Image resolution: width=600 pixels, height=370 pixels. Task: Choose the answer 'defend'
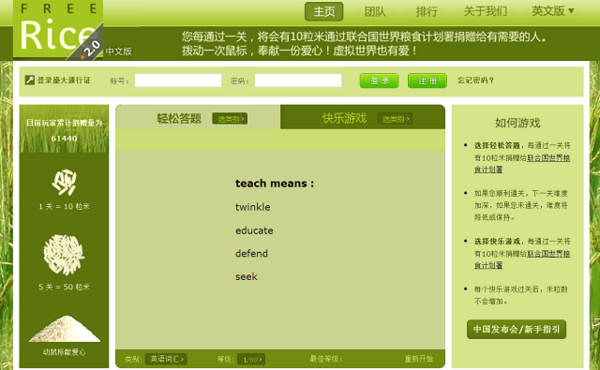251,253
